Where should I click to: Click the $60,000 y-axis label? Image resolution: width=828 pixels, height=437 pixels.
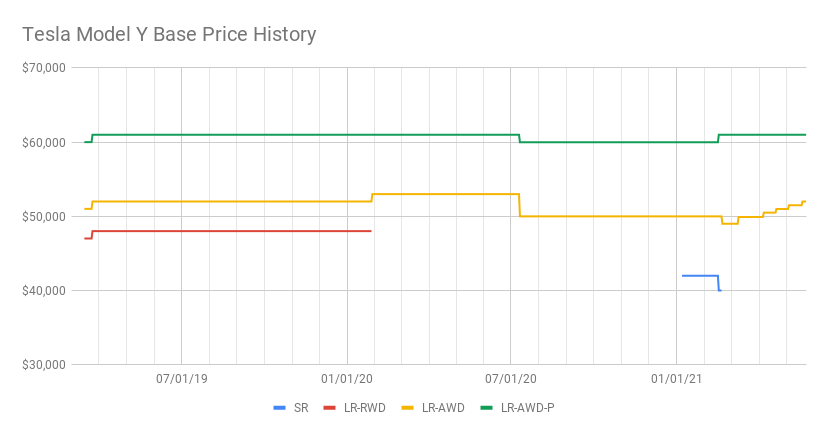tap(45, 142)
